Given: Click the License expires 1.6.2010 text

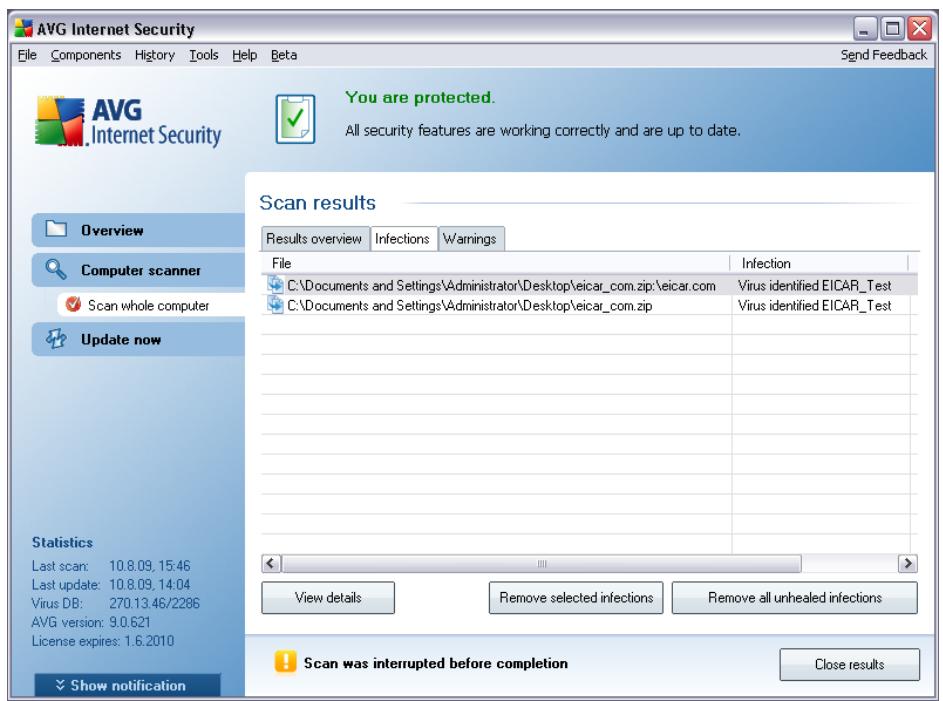Looking at the screenshot, I should coord(102,641).
